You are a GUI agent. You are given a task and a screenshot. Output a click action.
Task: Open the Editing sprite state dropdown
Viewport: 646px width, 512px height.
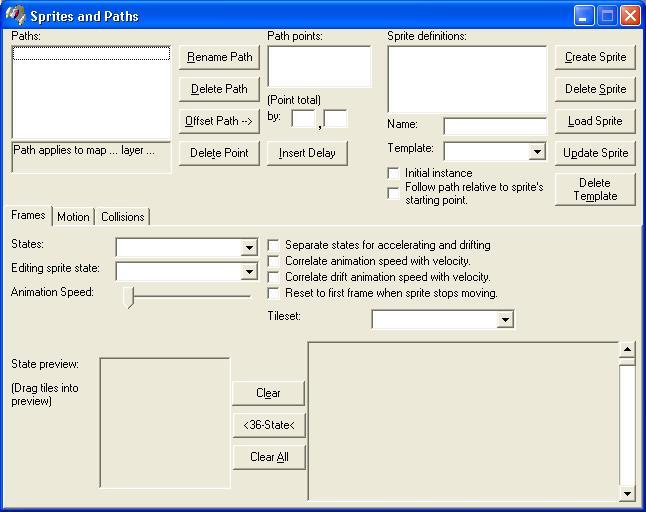coord(249,271)
